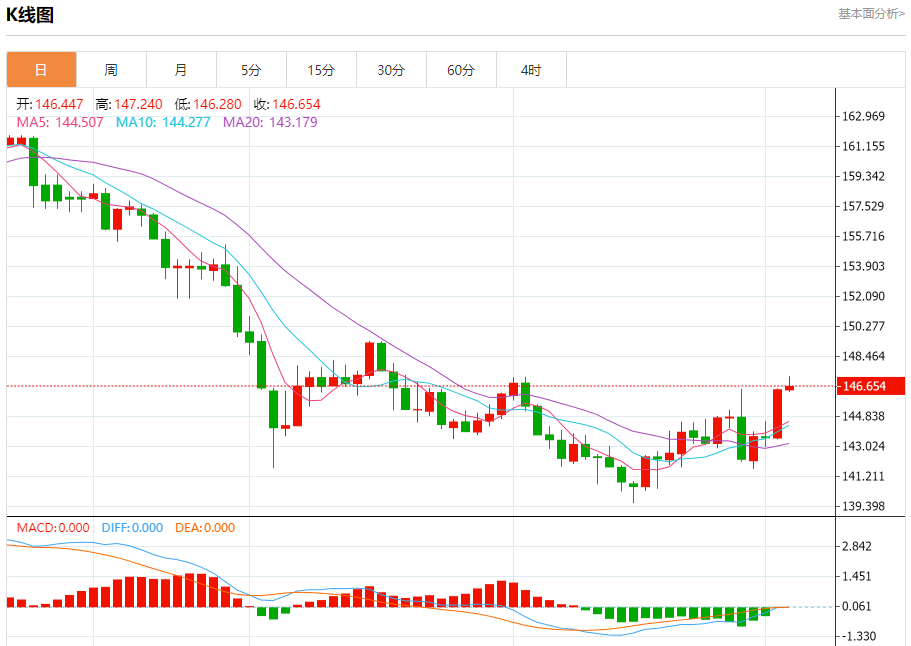Screen dimensions: 911x646
Task: Open the 月 monthly chart tab
Action: point(181,70)
